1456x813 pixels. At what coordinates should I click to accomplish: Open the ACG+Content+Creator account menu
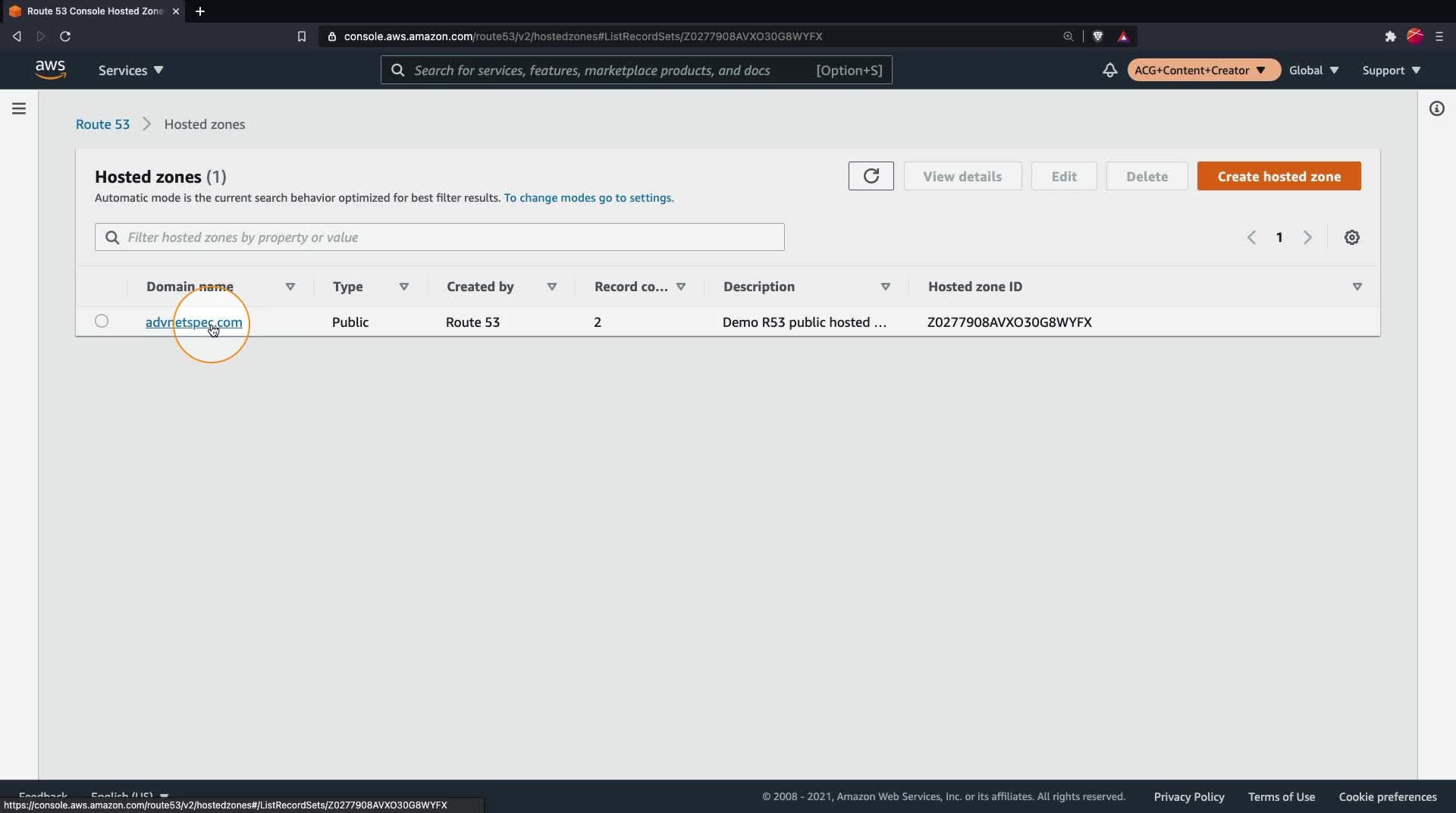click(x=1203, y=70)
